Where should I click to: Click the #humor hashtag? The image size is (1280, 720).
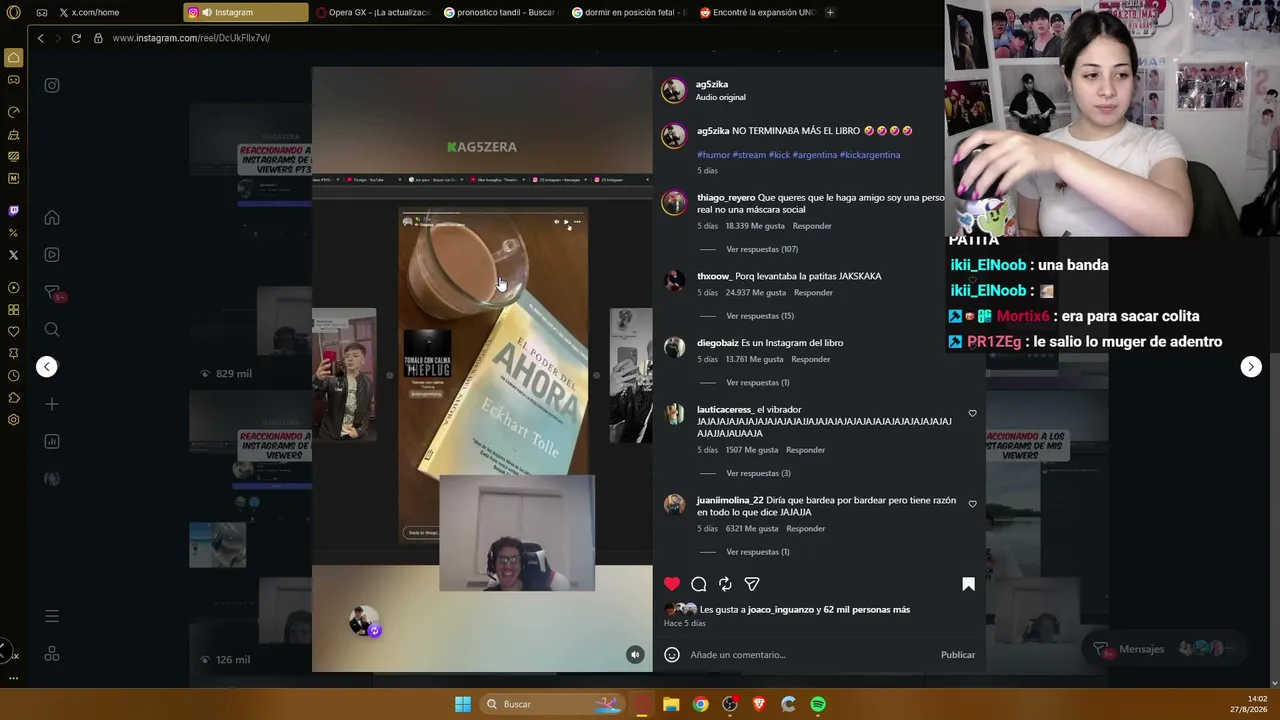pos(713,155)
